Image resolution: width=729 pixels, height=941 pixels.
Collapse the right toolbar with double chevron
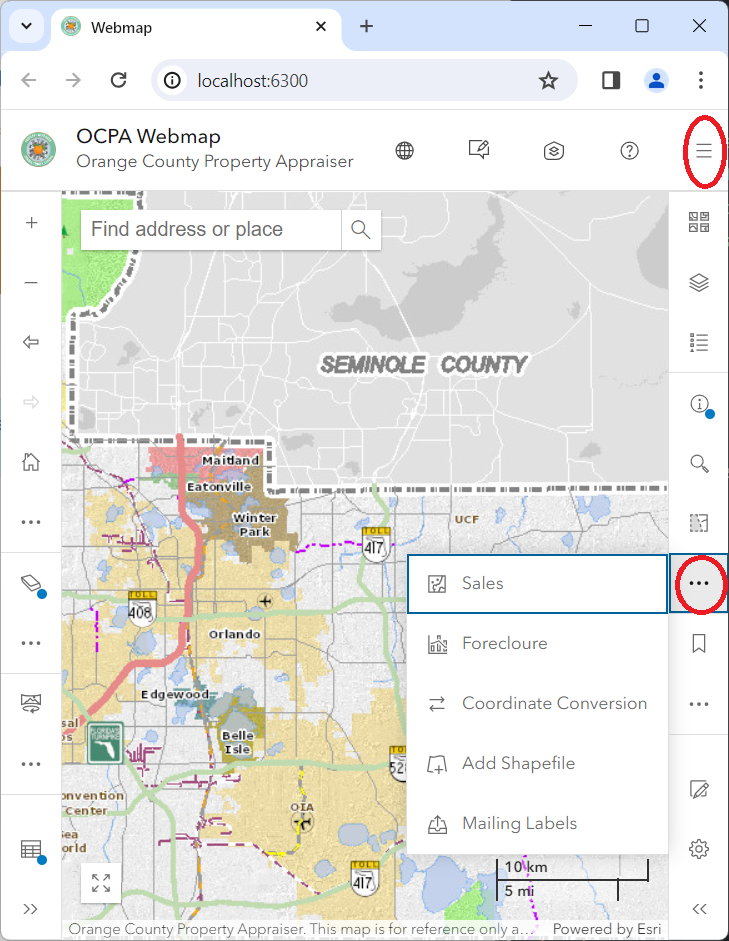point(699,909)
